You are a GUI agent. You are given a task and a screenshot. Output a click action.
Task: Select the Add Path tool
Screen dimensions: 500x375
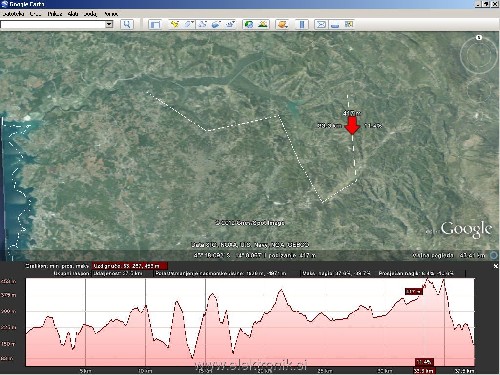tap(202, 24)
